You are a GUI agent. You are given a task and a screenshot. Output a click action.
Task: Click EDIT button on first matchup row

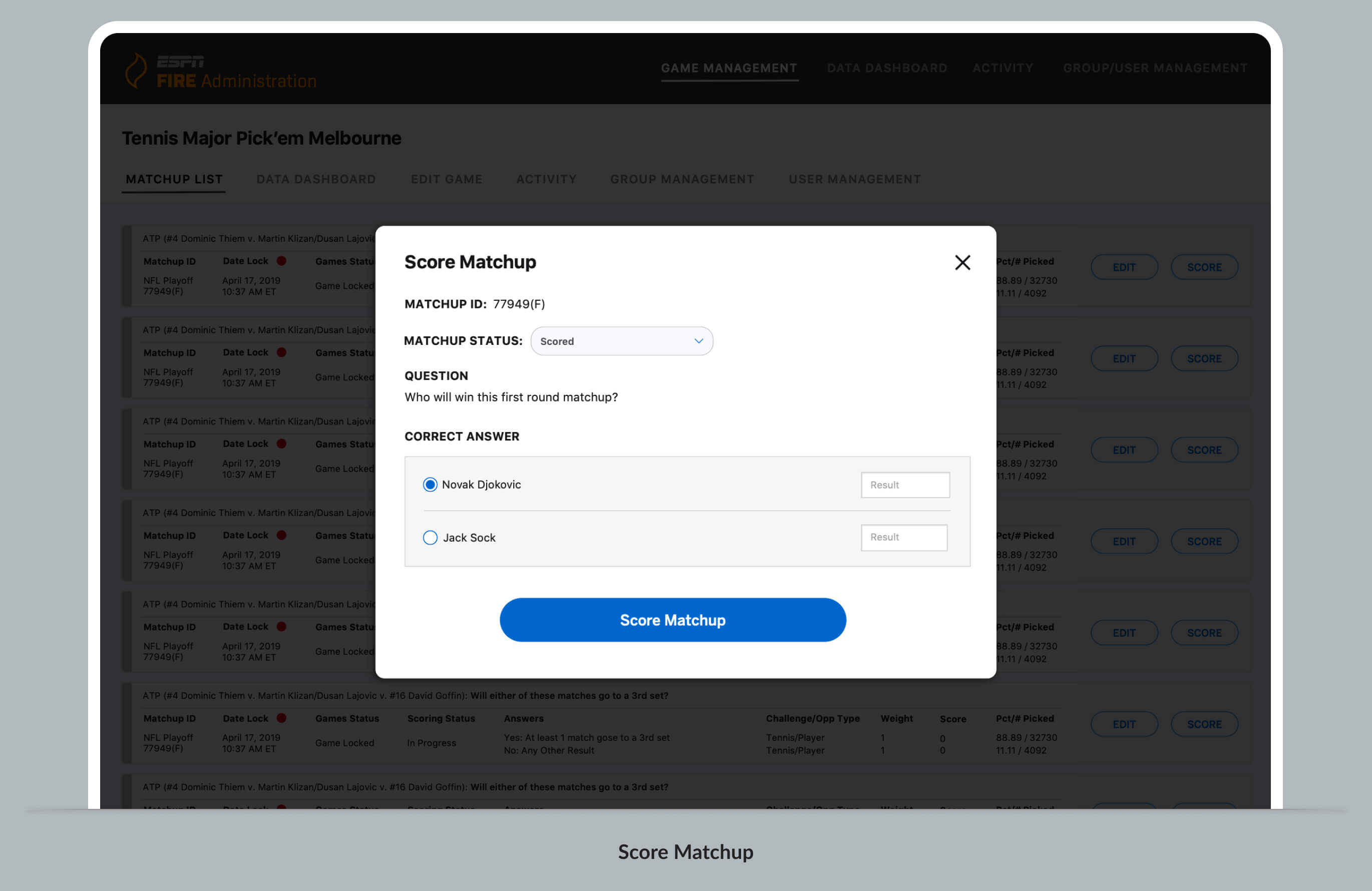1124,267
